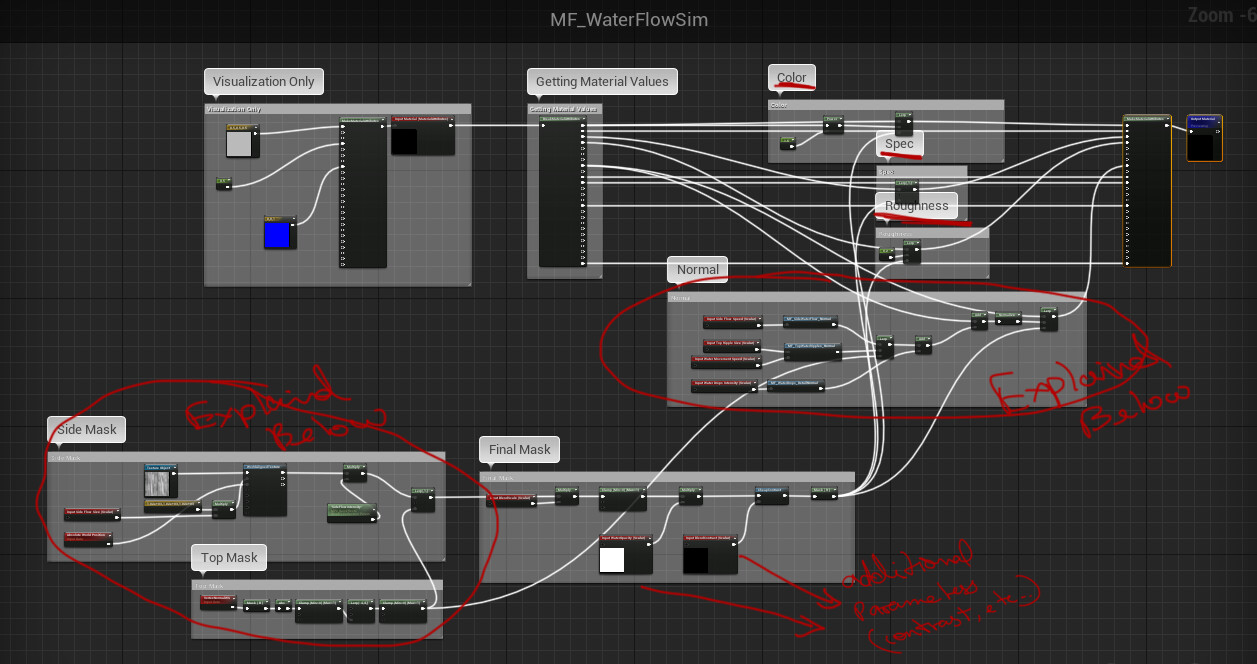Click the black Input BlendContrast preview thumbnail
The height and width of the screenshot is (664, 1257).
pos(696,559)
